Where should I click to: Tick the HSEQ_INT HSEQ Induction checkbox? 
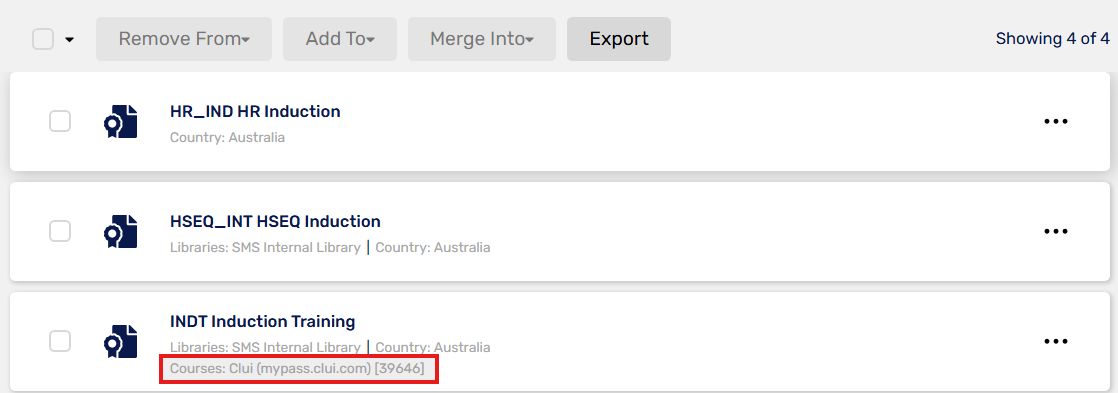pos(60,231)
